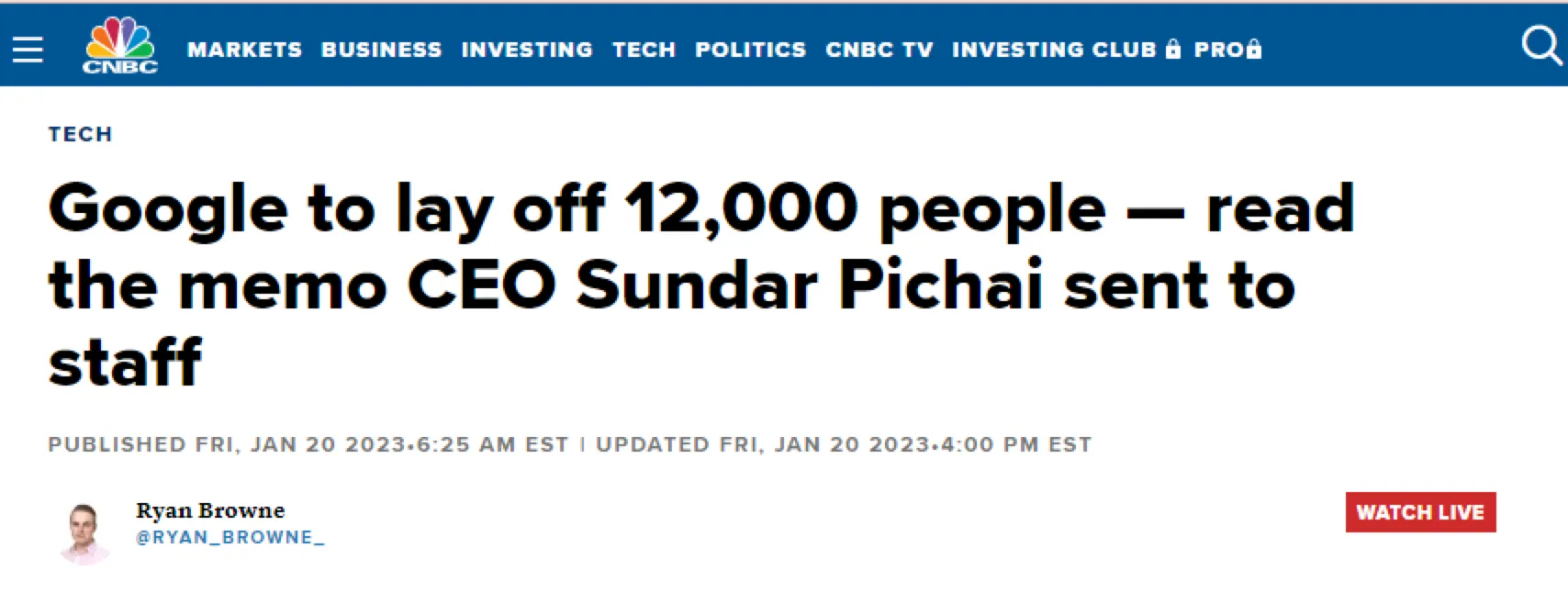Click the TECH category label above headline
This screenshot has width=1568, height=593.
click(80, 134)
